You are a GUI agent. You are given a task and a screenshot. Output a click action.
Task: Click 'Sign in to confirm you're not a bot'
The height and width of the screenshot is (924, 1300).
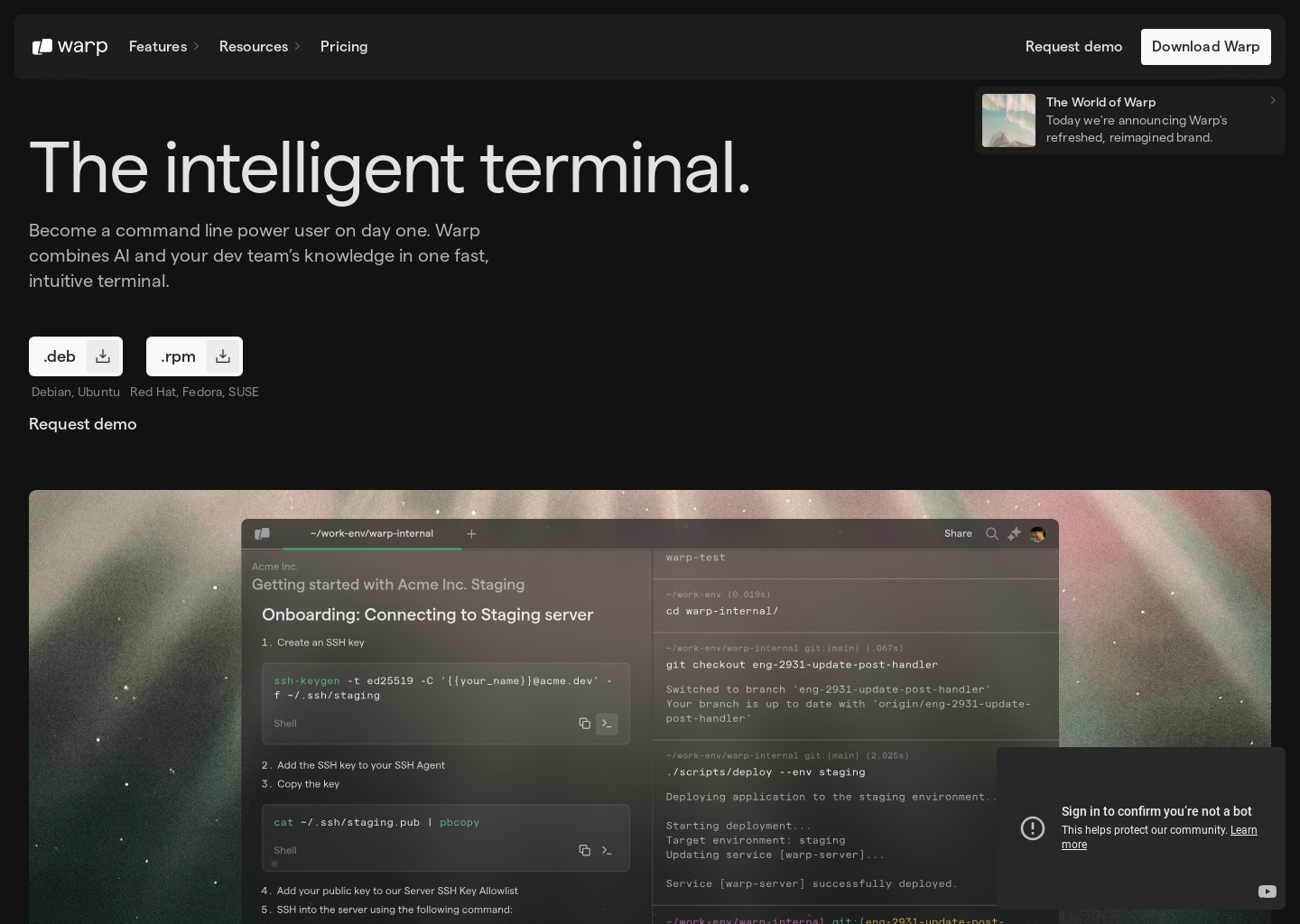point(1156,811)
